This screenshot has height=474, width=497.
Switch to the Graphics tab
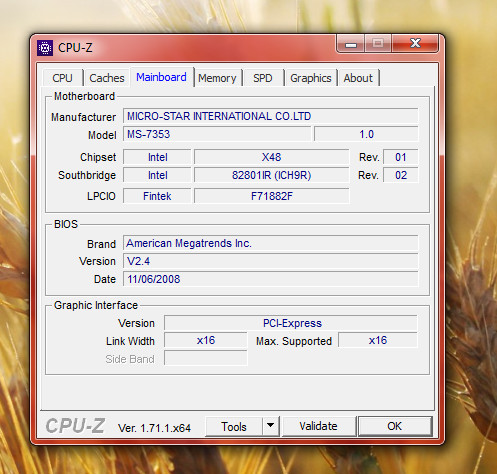(311, 78)
